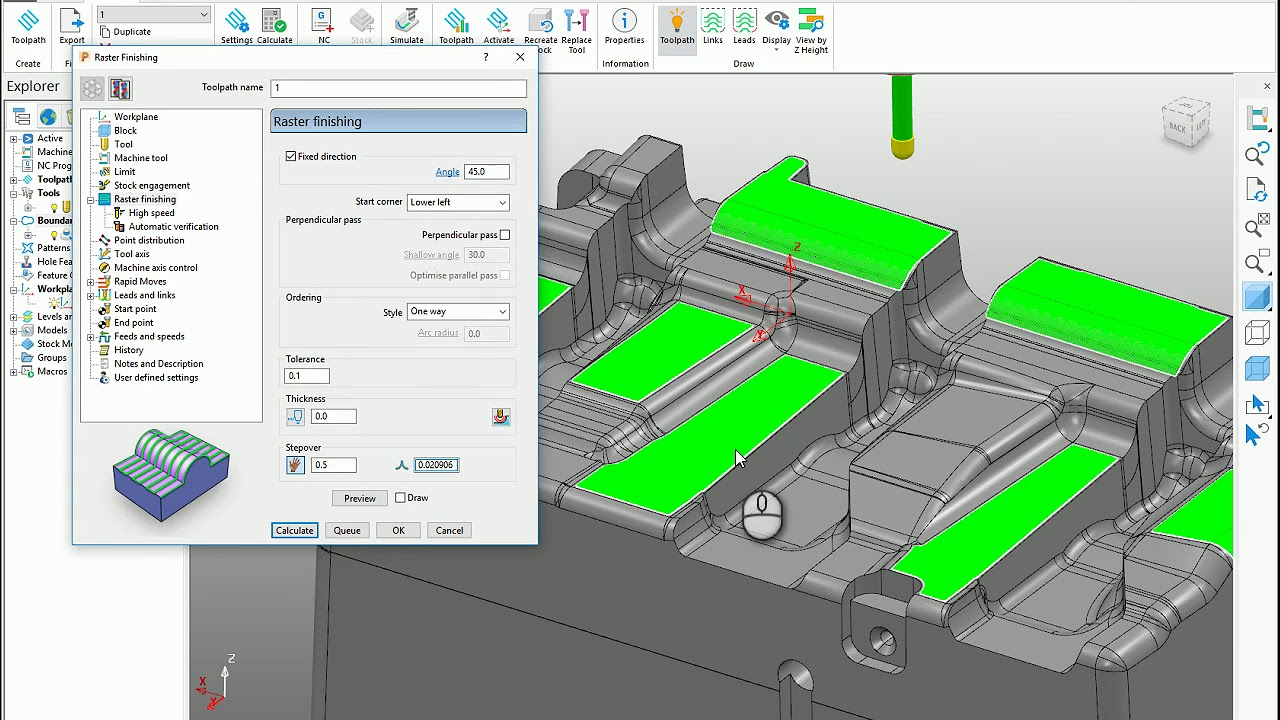Click the Tolerance input field
Screen dimensions: 1280x720
point(307,376)
